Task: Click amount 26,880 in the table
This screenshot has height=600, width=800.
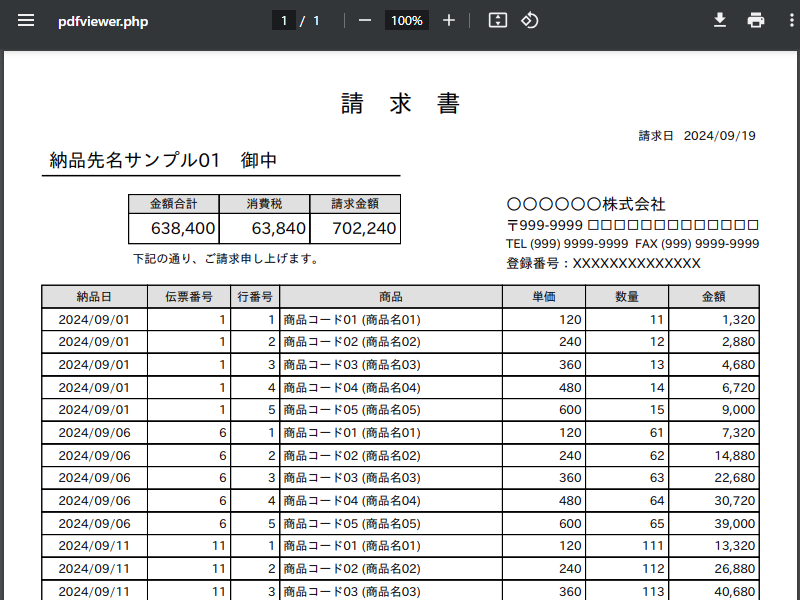Action: [735, 568]
